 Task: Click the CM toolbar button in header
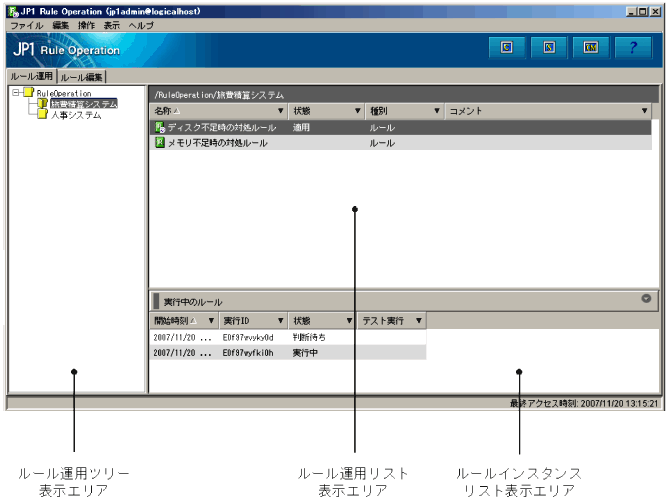[590, 47]
